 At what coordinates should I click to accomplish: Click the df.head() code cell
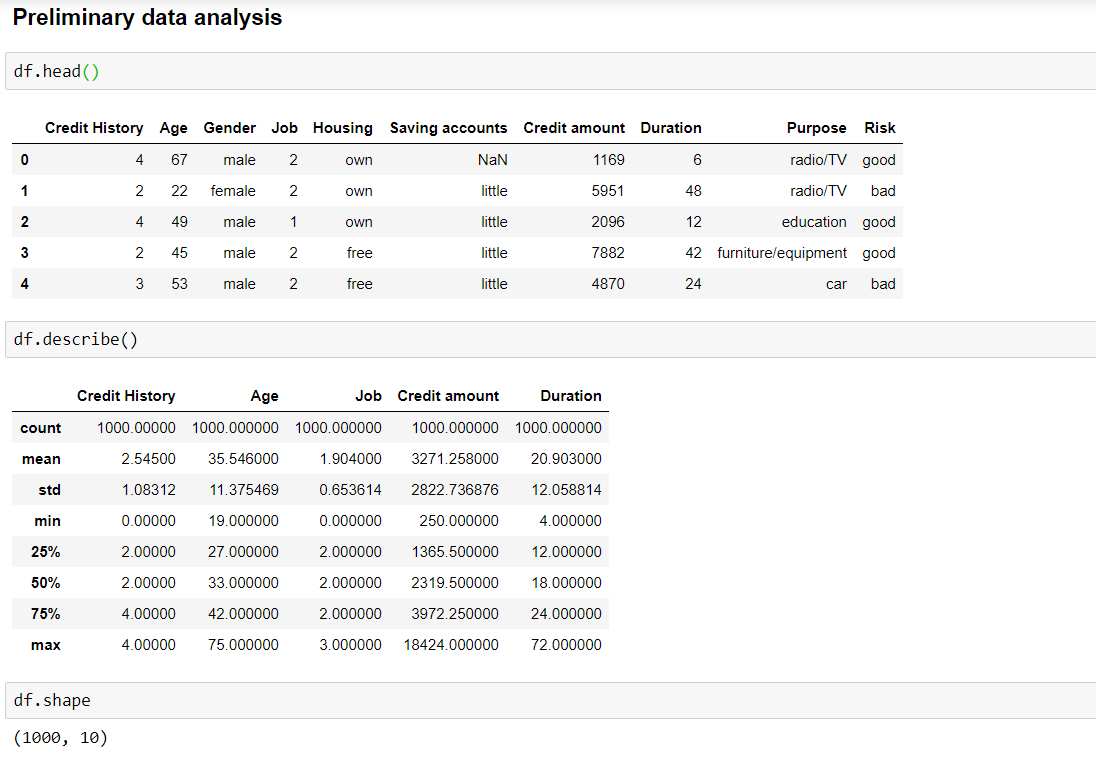click(551, 71)
